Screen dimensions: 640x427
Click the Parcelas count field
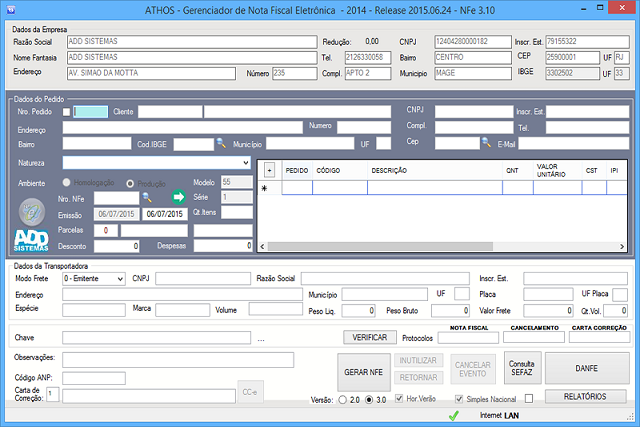(x=106, y=231)
